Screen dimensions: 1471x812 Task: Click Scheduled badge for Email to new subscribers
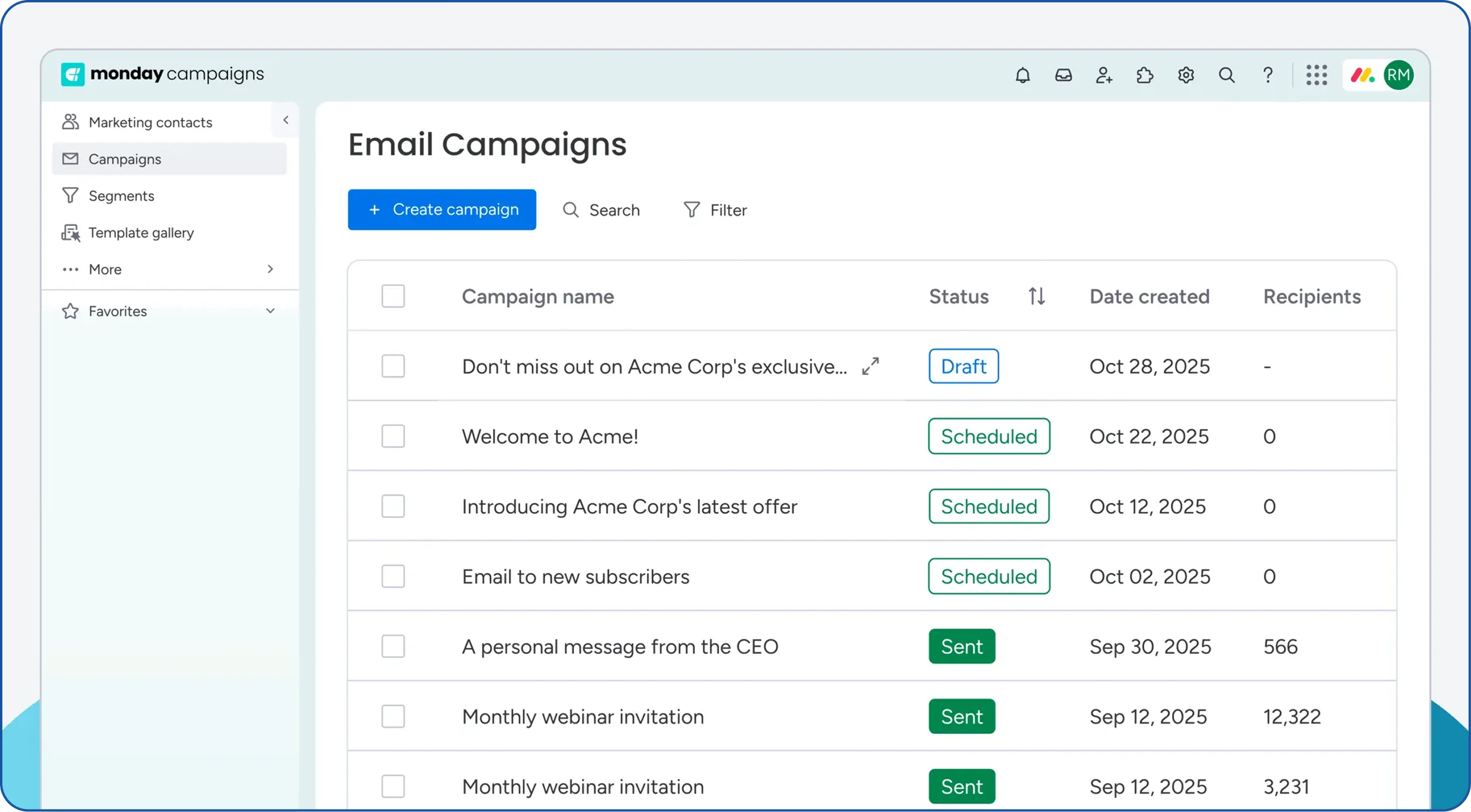tap(989, 576)
